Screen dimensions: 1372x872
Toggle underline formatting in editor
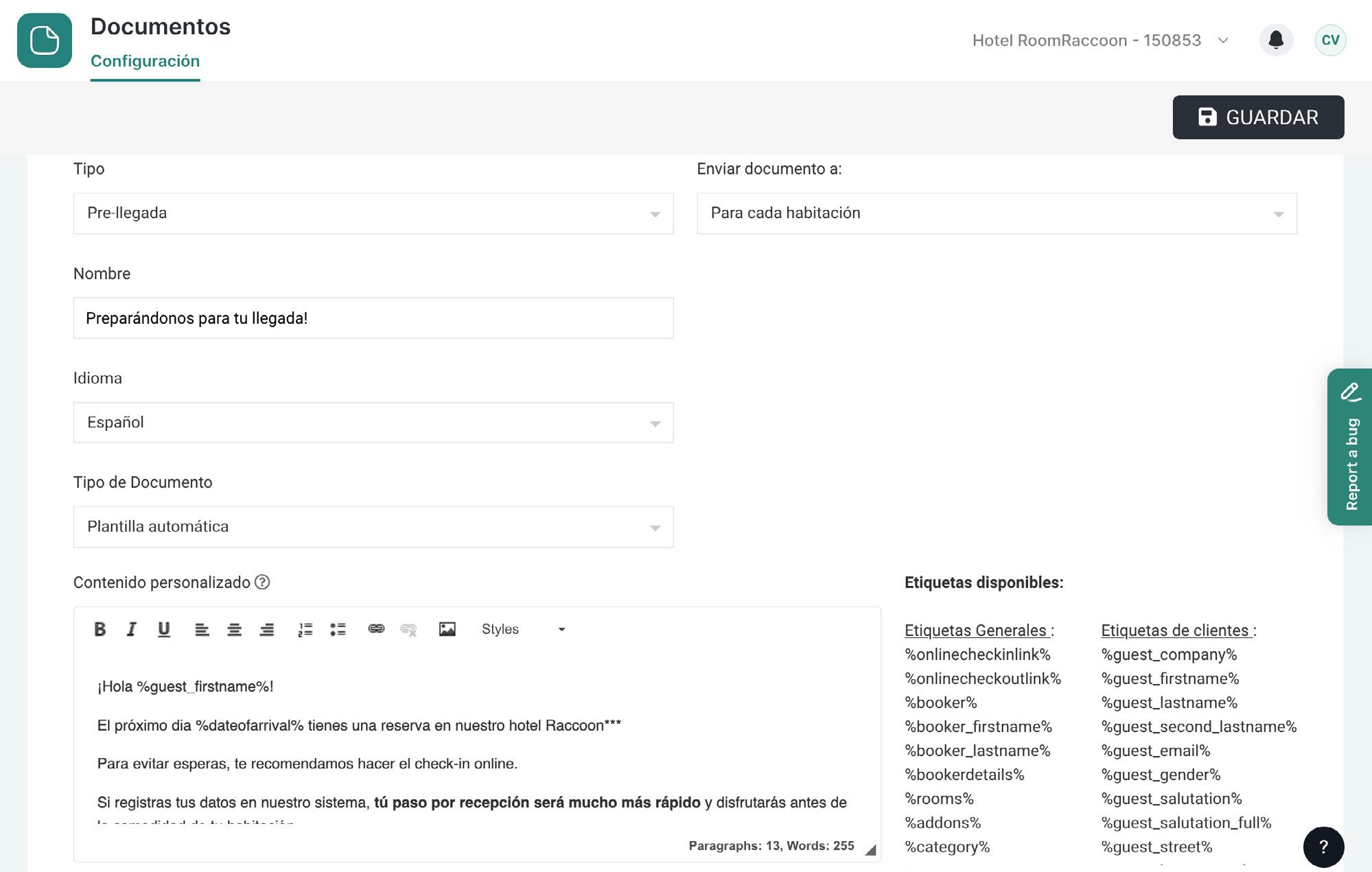164,629
